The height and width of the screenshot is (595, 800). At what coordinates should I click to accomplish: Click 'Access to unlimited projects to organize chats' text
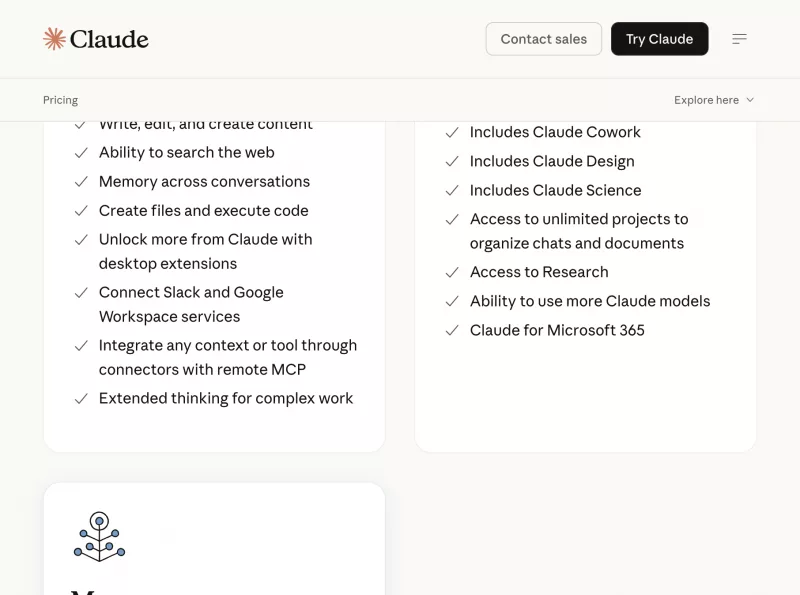579,231
